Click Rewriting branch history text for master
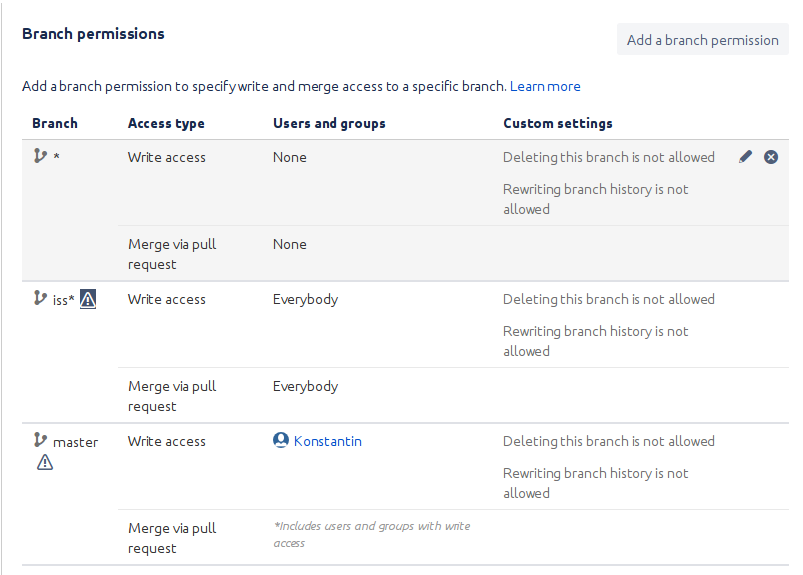This screenshot has height=575, width=803. click(596, 483)
